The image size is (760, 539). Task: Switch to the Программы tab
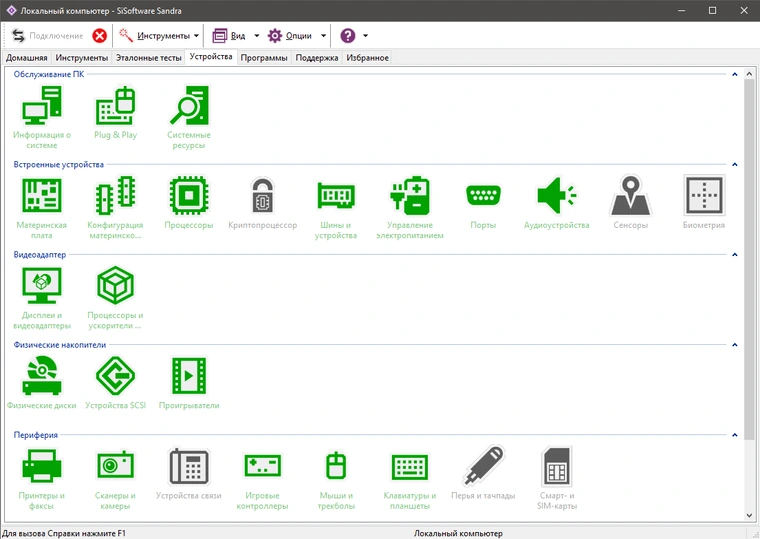[x=264, y=58]
